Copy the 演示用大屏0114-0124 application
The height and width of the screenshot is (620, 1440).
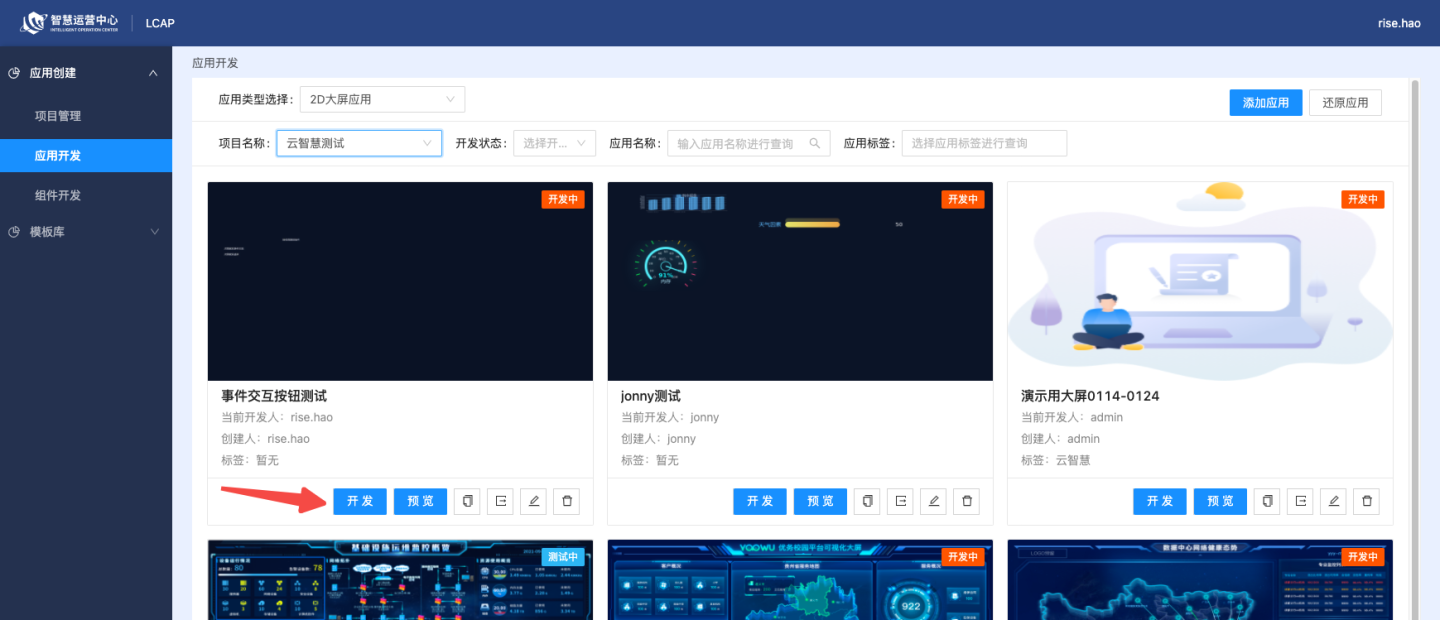(x=1267, y=501)
